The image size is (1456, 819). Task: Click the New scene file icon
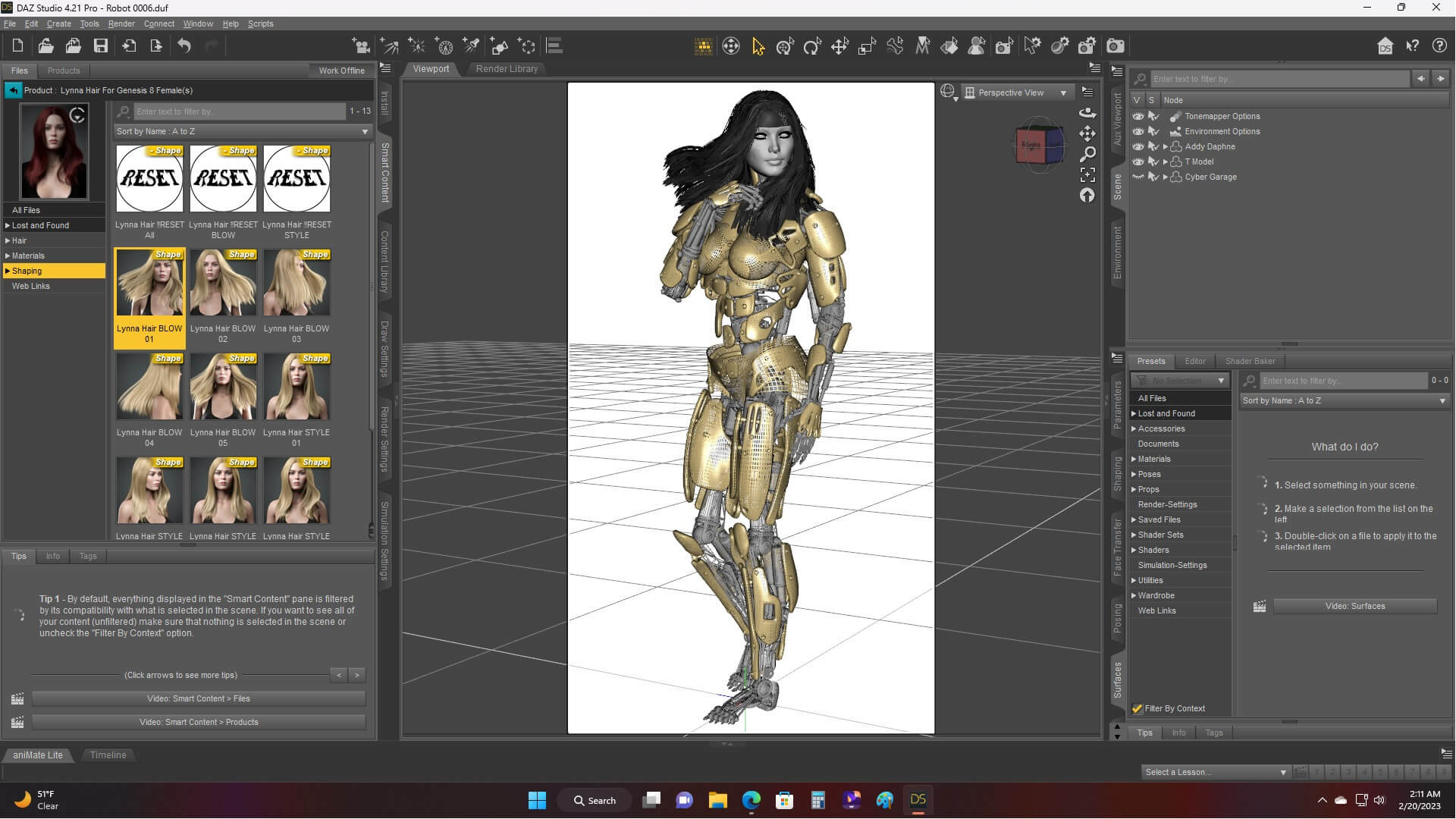(17, 46)
